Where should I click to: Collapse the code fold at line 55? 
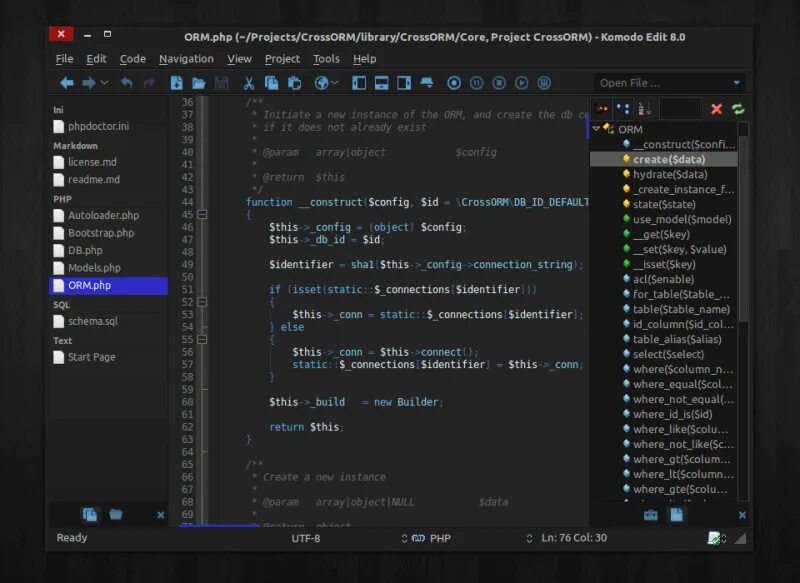point(202,340)
